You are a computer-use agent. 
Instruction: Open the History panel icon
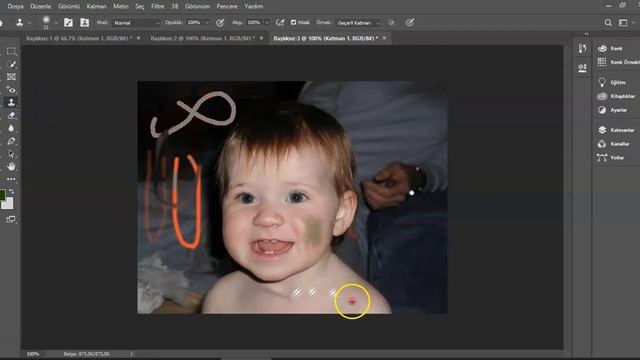[x=582, y=49]
